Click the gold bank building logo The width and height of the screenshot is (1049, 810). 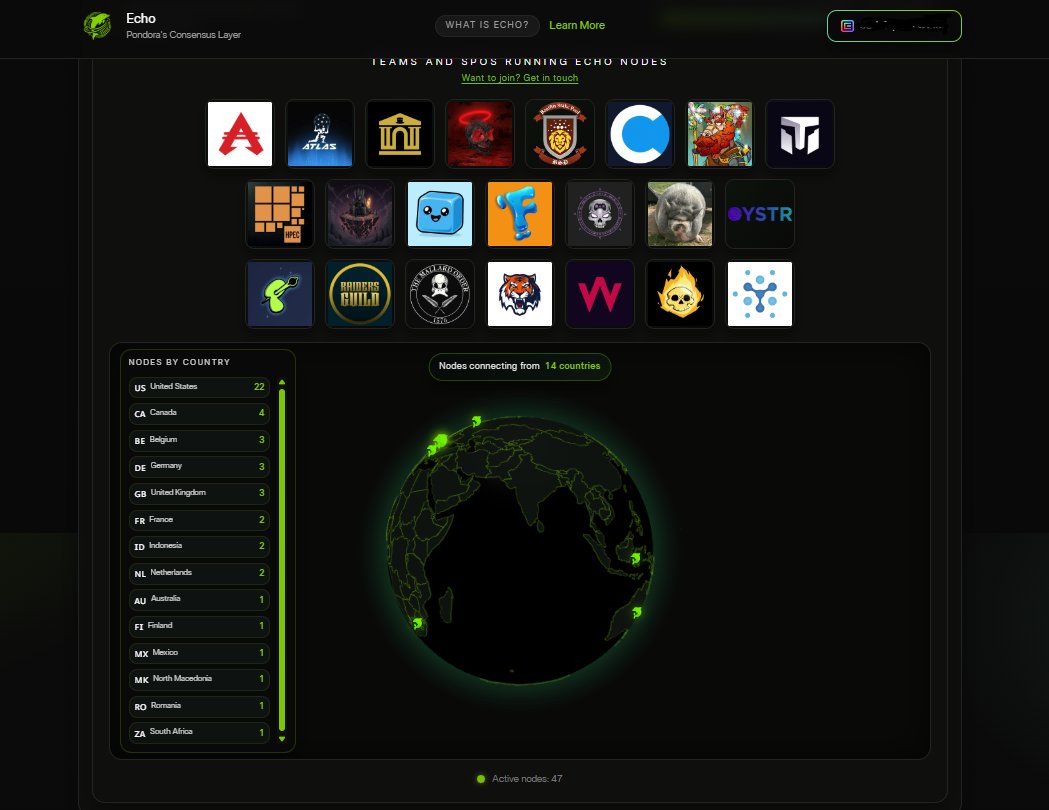[400, 134]
